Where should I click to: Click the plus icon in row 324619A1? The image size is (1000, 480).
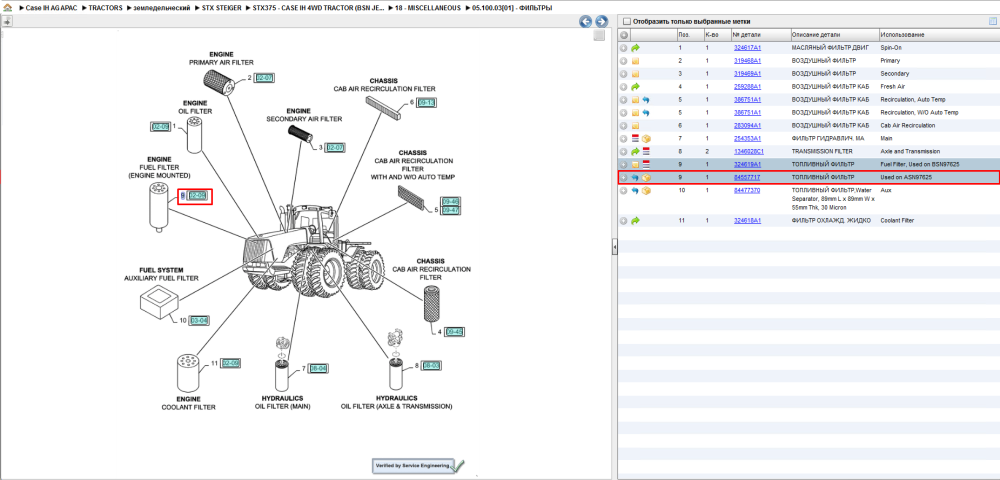624,164
